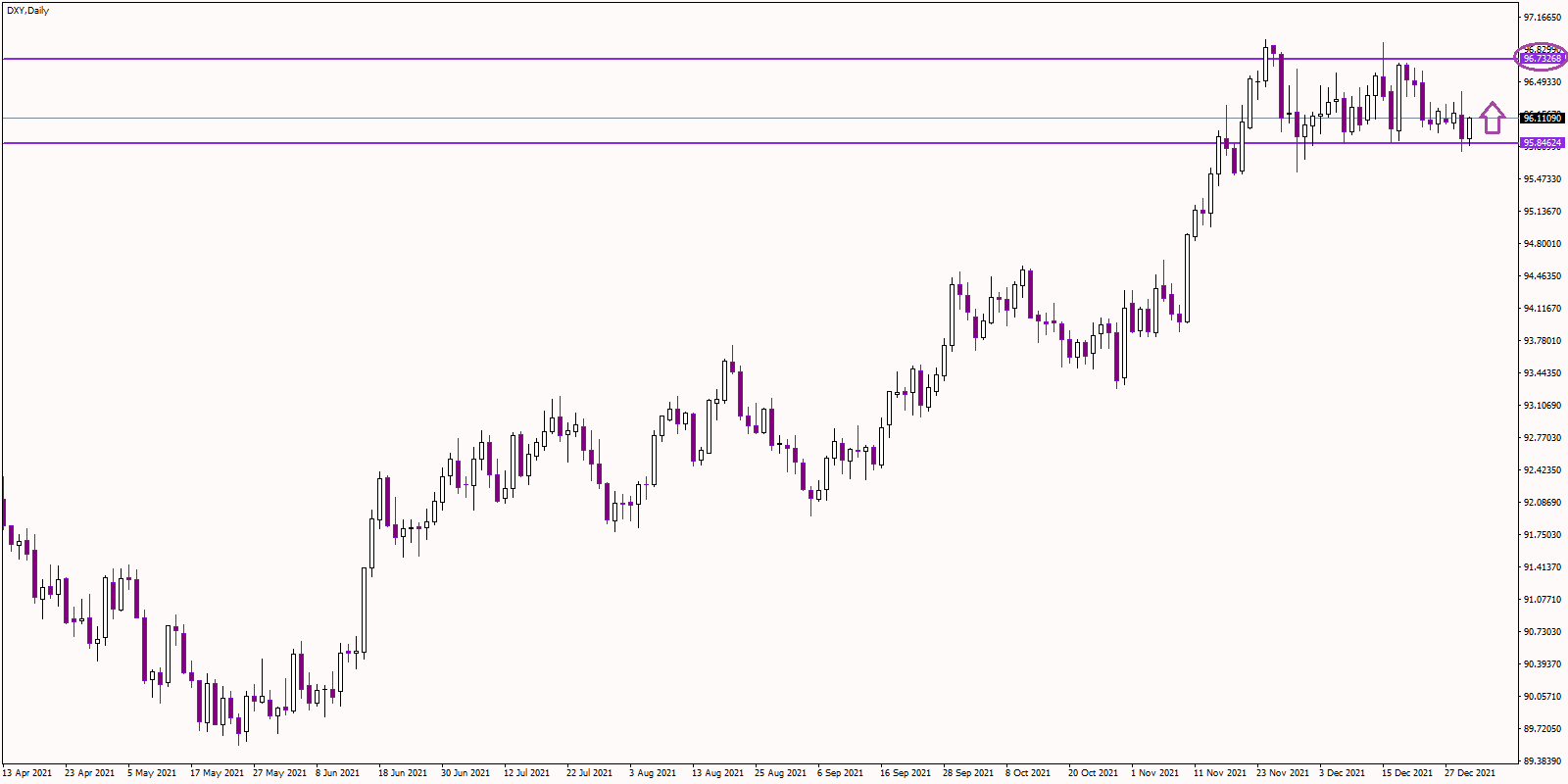This screenshot has width=1568, height=784.
Task: Click the 6 Sep 2021 date label
Action: [841, 773]
